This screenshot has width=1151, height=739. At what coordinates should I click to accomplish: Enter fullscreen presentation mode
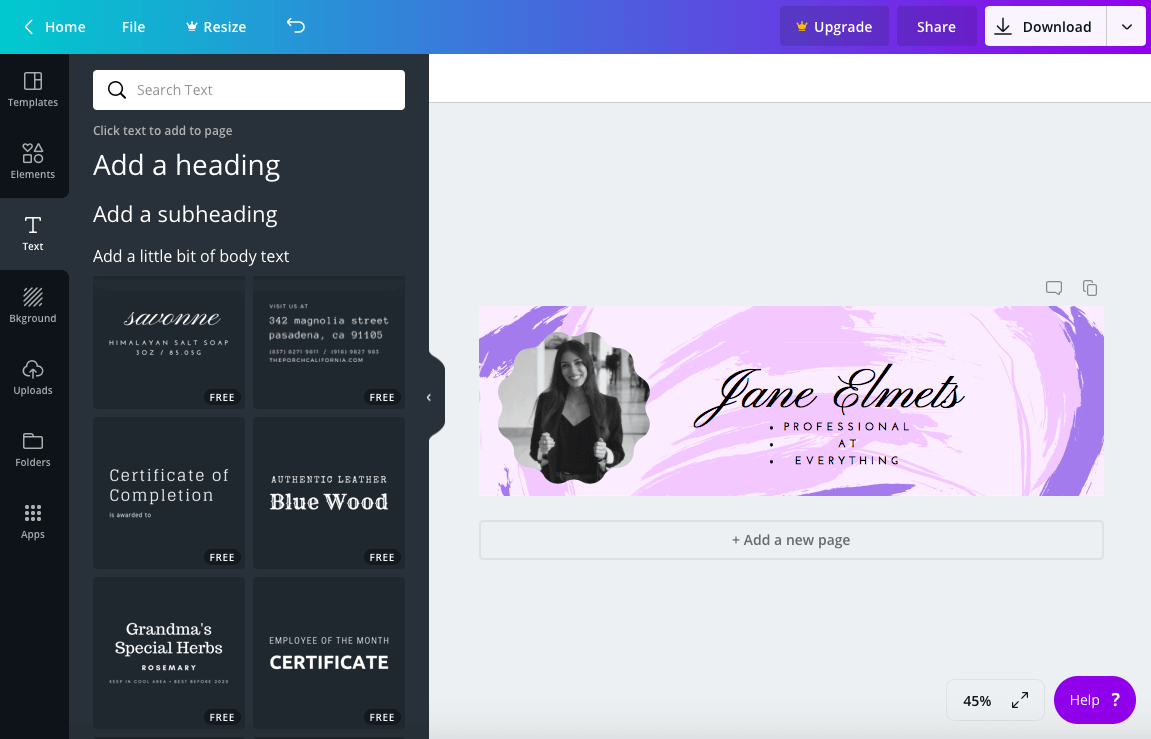coord(1020,700)
